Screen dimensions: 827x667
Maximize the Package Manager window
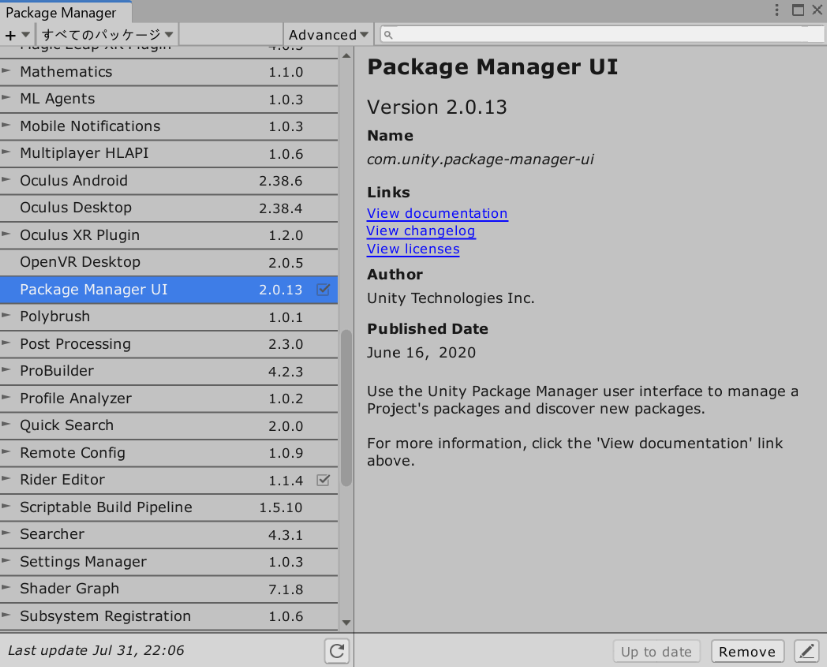(x=798, y=10)
